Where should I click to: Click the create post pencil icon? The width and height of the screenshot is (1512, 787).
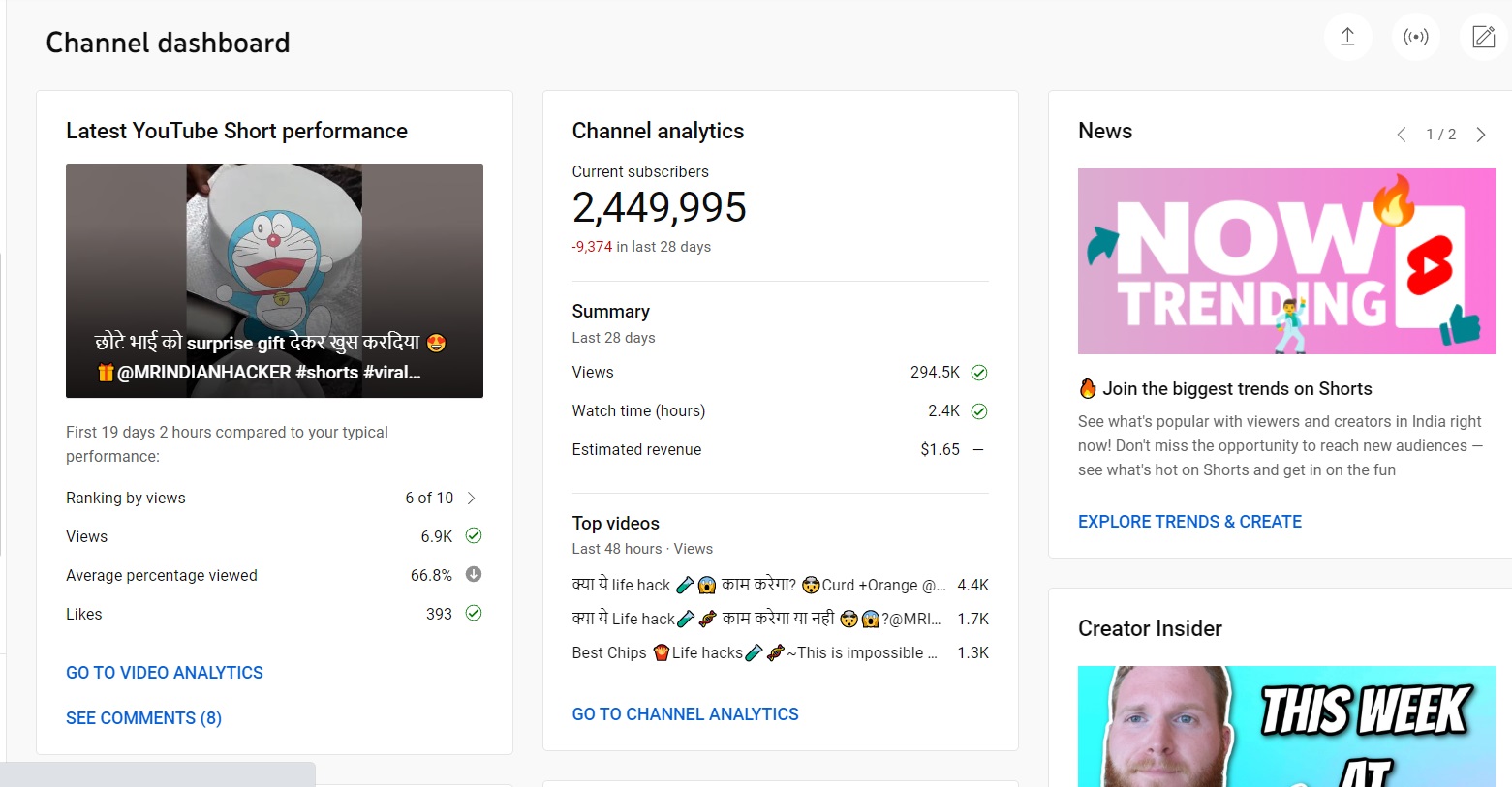click(1484, 37)
